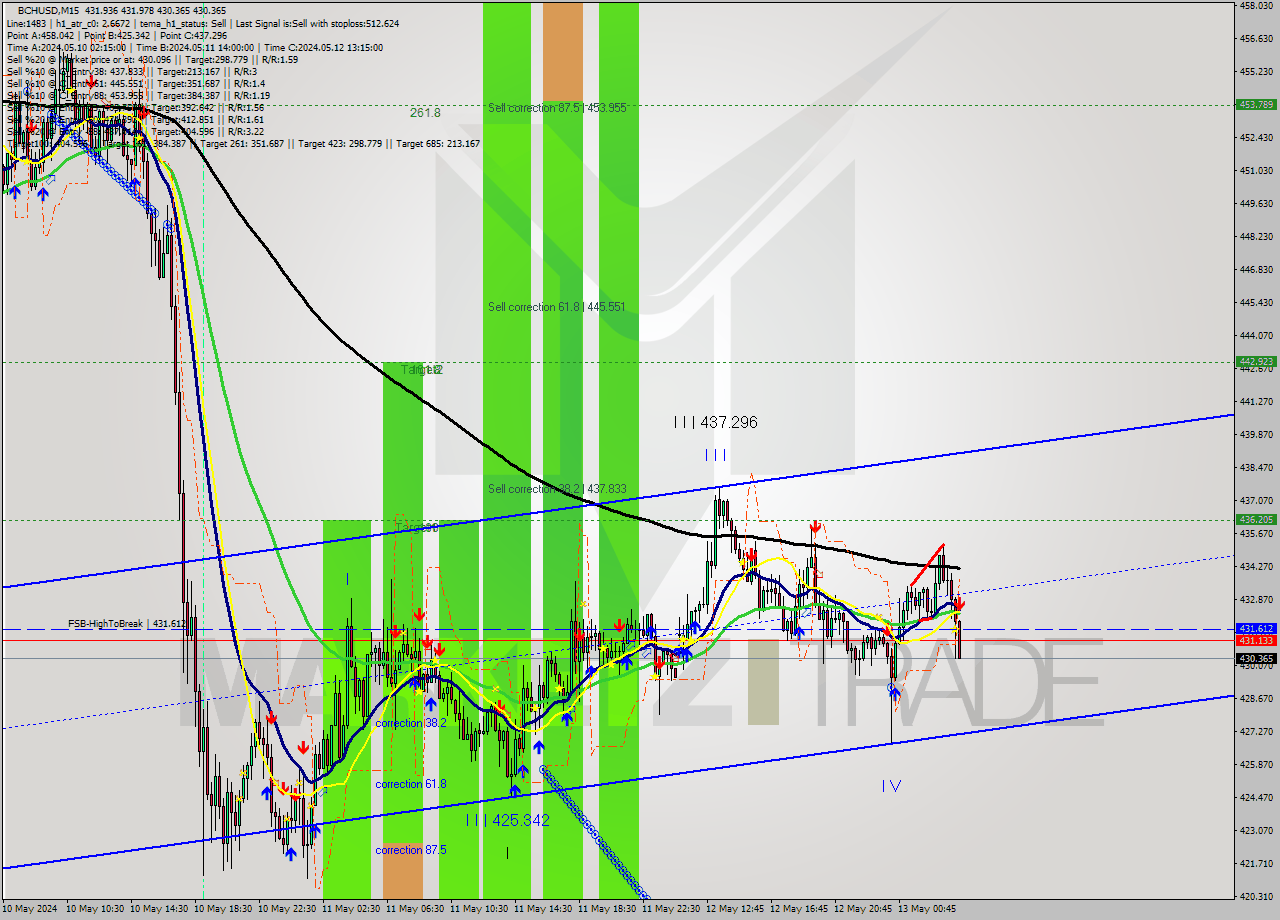This screenshot has height=920, width=1280.
Task: Click the current price tag 430.365
Action: click(x=1256, y=658)
